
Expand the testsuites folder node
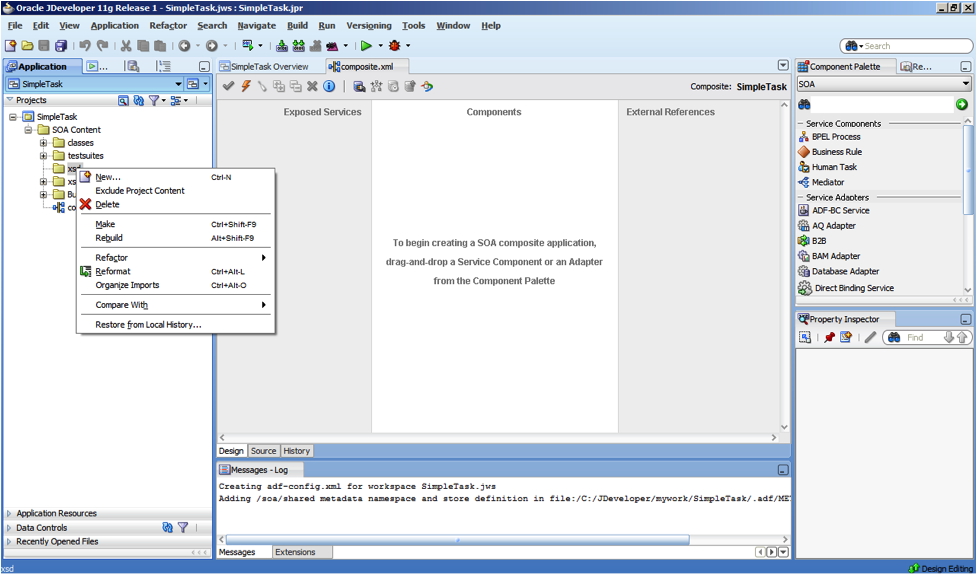pyautogui.click(x=44, y=156)
